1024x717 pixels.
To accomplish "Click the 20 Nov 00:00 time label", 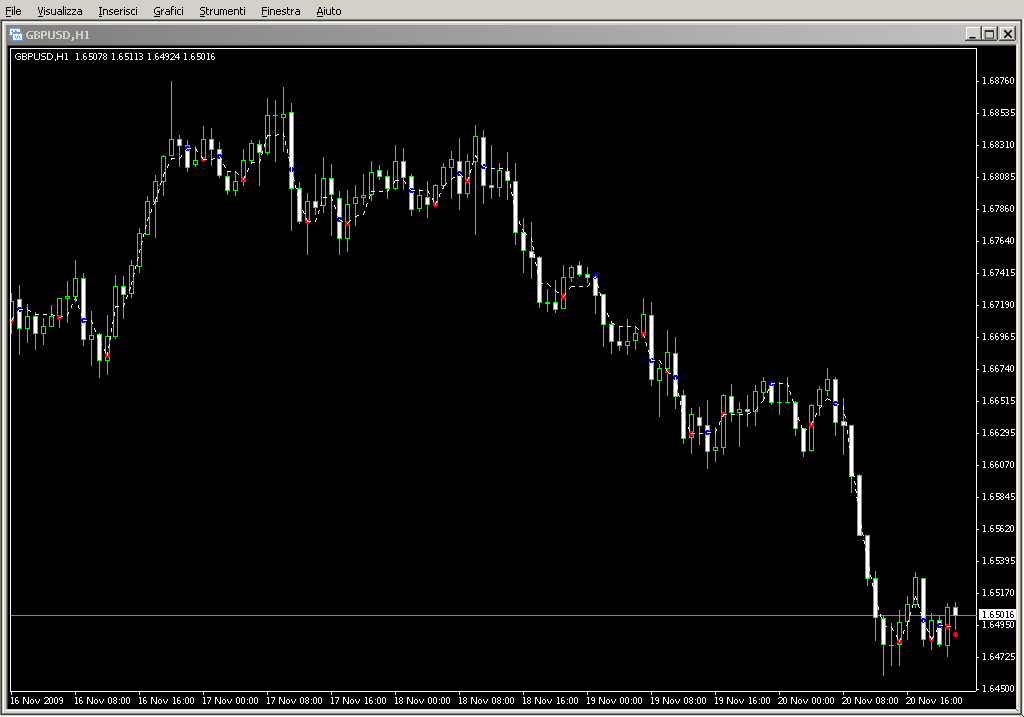I will coord(807,701).
